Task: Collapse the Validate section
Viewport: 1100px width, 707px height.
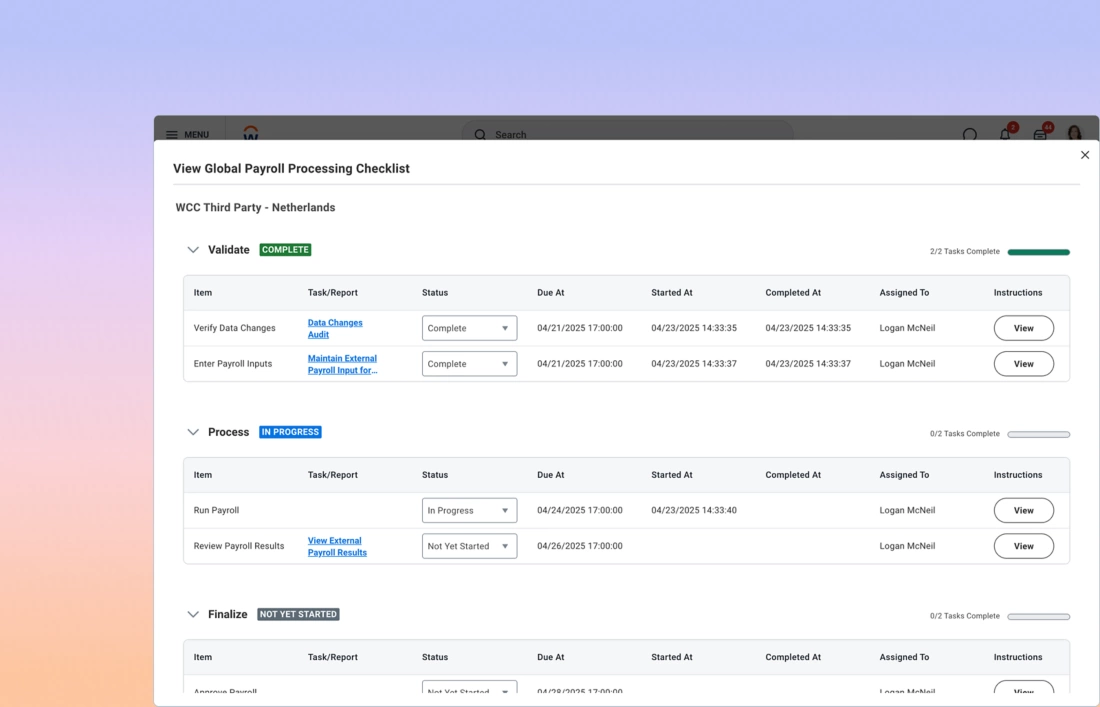Action: 193,250
